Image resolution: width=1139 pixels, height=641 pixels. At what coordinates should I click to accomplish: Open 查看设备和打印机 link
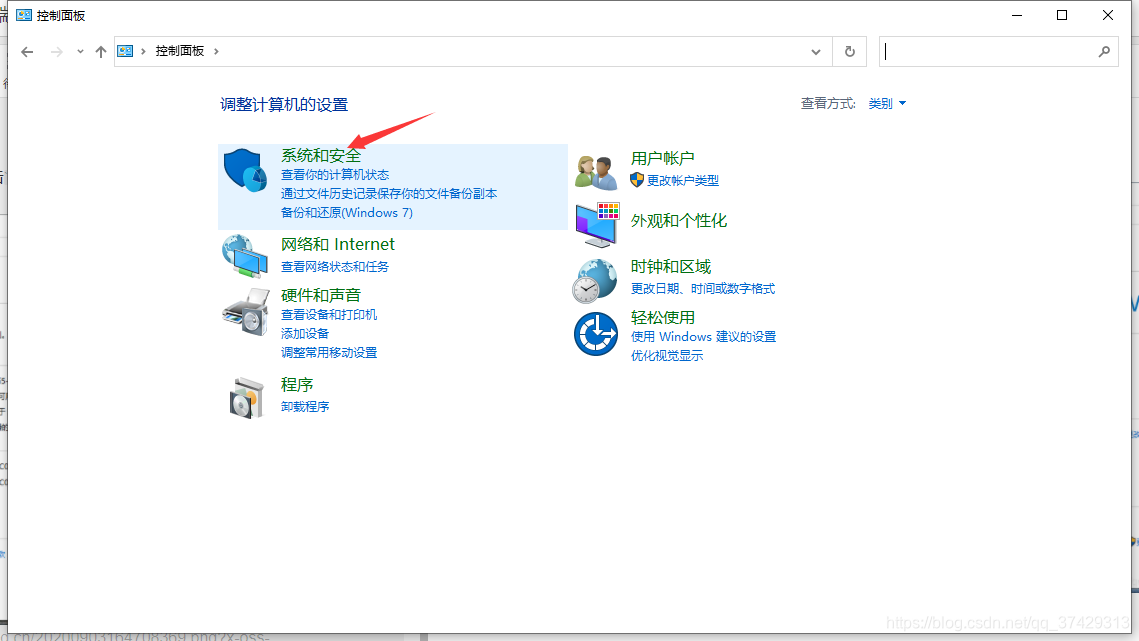pos(329,315)
